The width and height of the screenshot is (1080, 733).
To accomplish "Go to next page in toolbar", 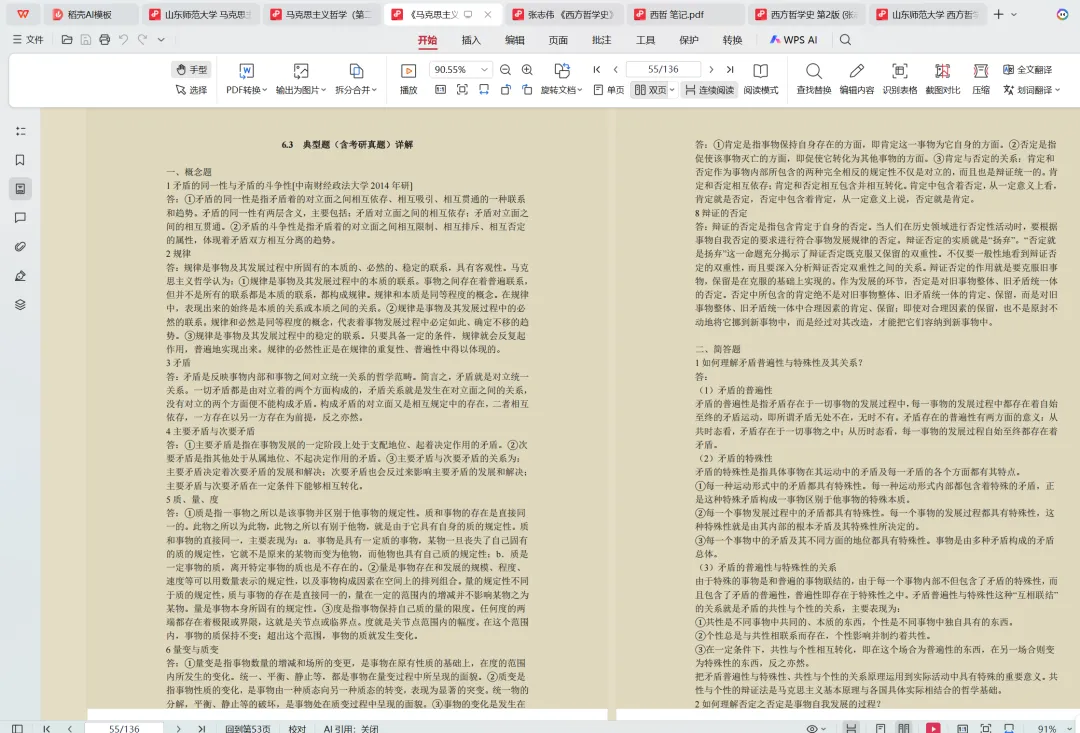I will point(711,70).
